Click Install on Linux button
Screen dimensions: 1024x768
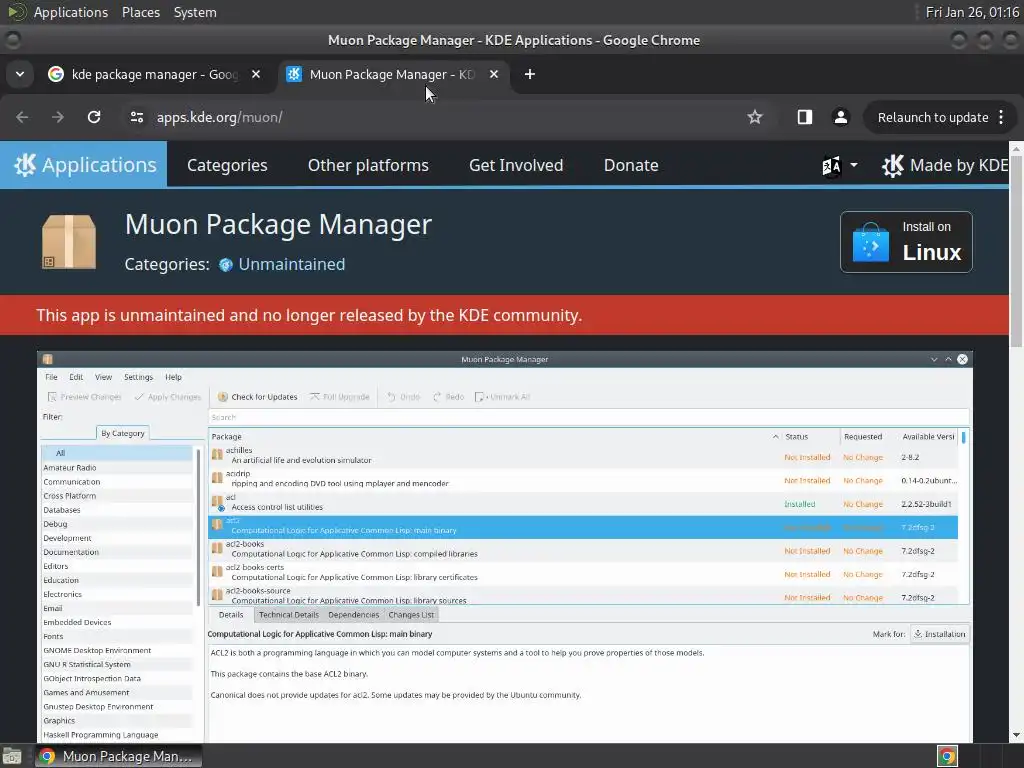click(x=906, y=242)
